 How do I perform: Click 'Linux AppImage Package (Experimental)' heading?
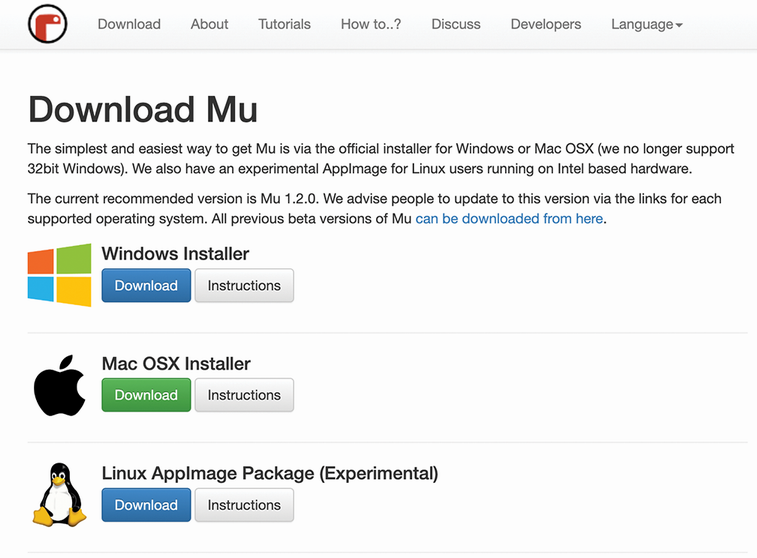(270, 474)
